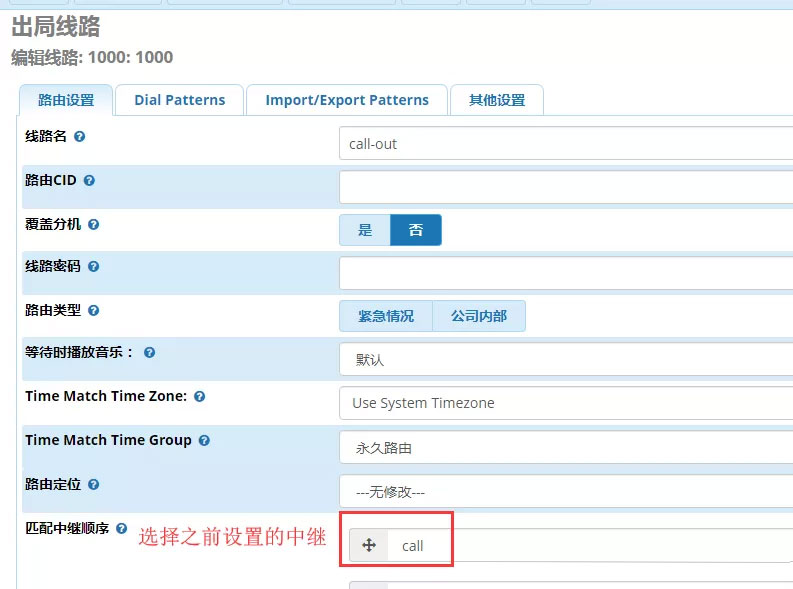Set 覆盖分机 to 是

point(365,230)
